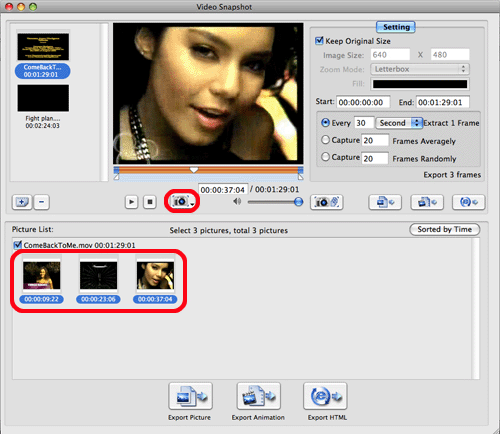
Task: Stop the video playback
Action: point(150,202)
